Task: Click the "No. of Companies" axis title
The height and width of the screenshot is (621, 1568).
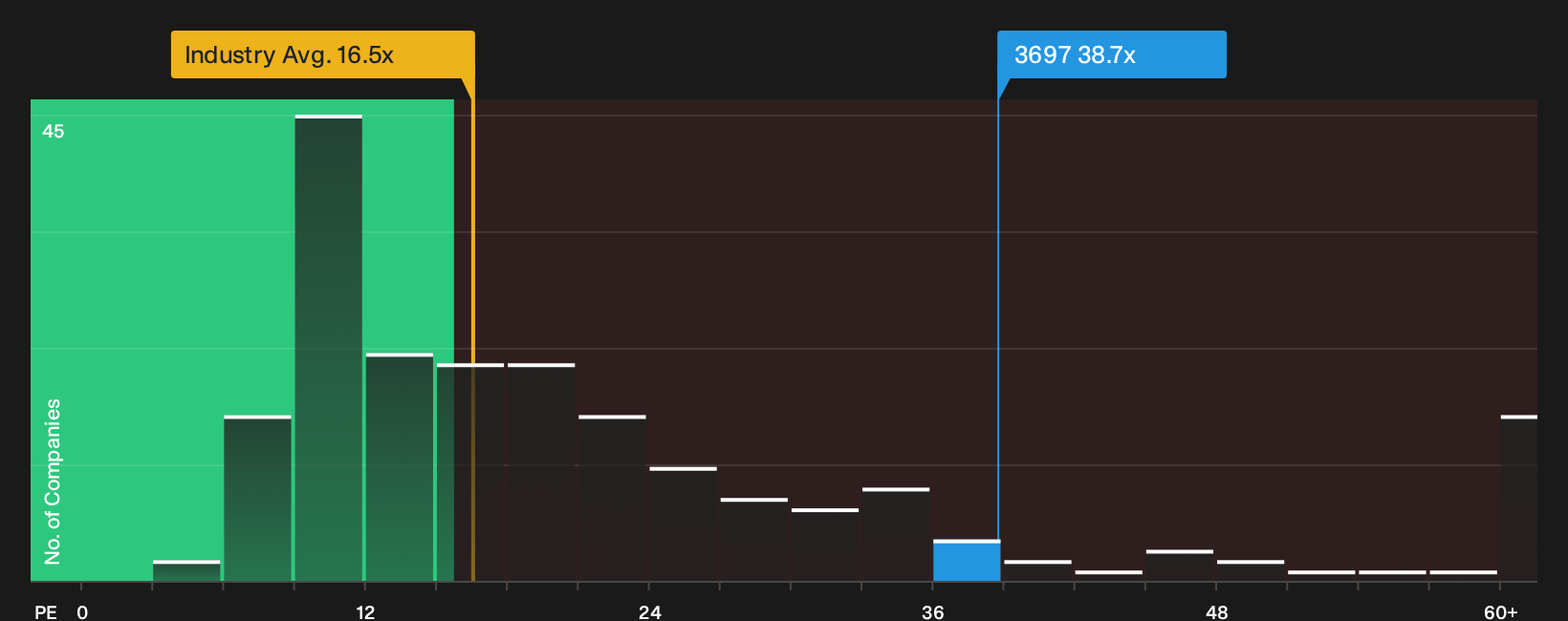Action: click(53, 481)
